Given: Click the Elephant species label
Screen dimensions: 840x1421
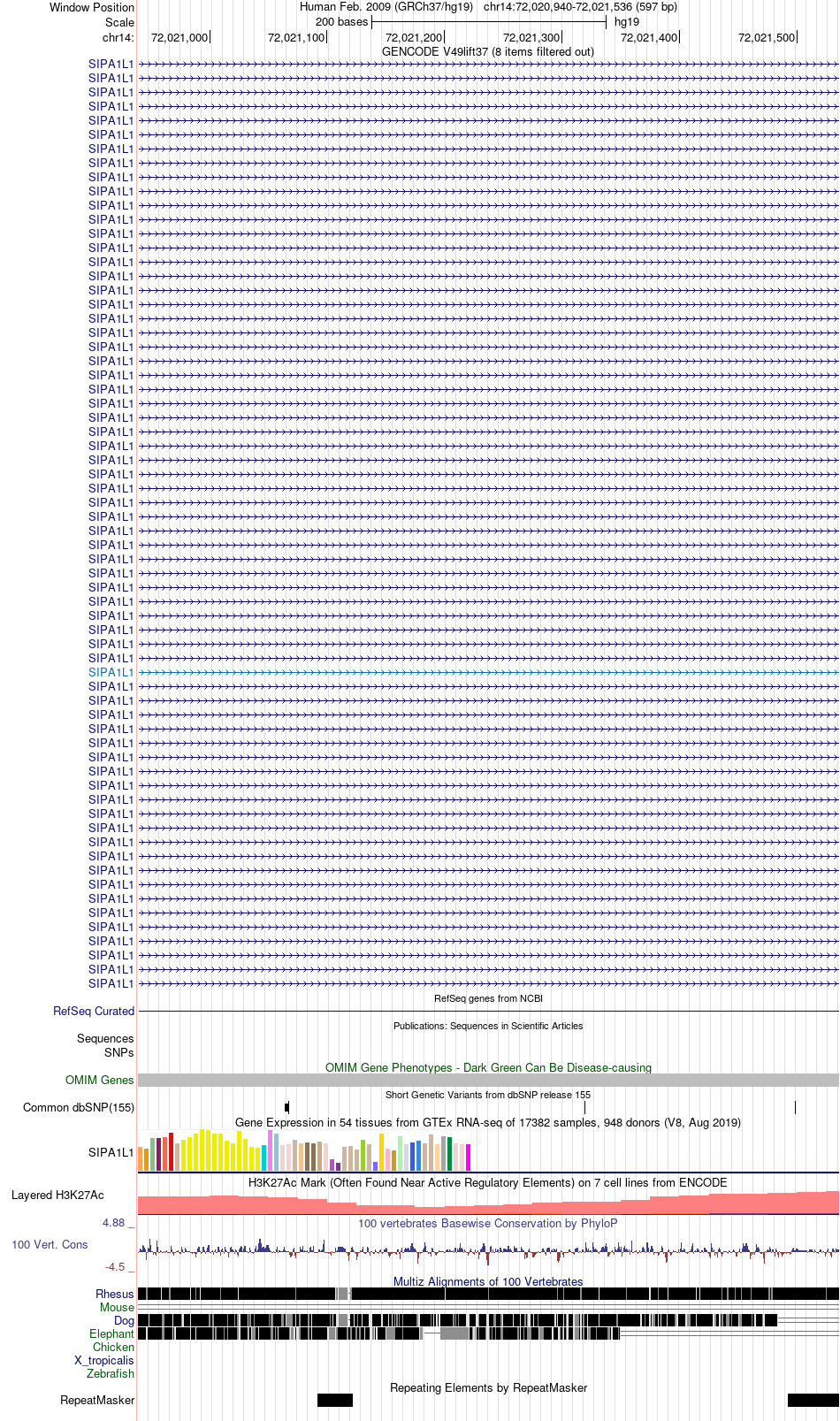Looking at the screenshot, I should (111, 1333).
